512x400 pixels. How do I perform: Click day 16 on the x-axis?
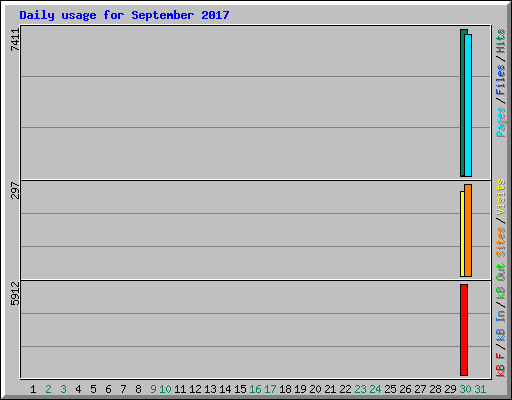(x=255, y=389)
